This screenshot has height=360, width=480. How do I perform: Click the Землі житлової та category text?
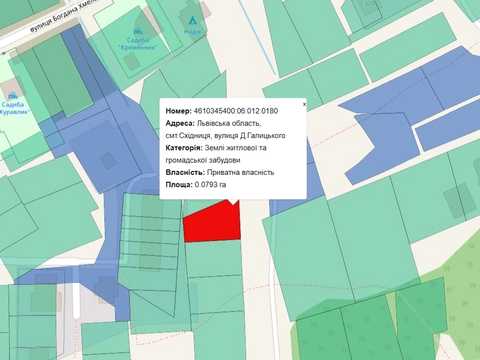tap(235, 148)
